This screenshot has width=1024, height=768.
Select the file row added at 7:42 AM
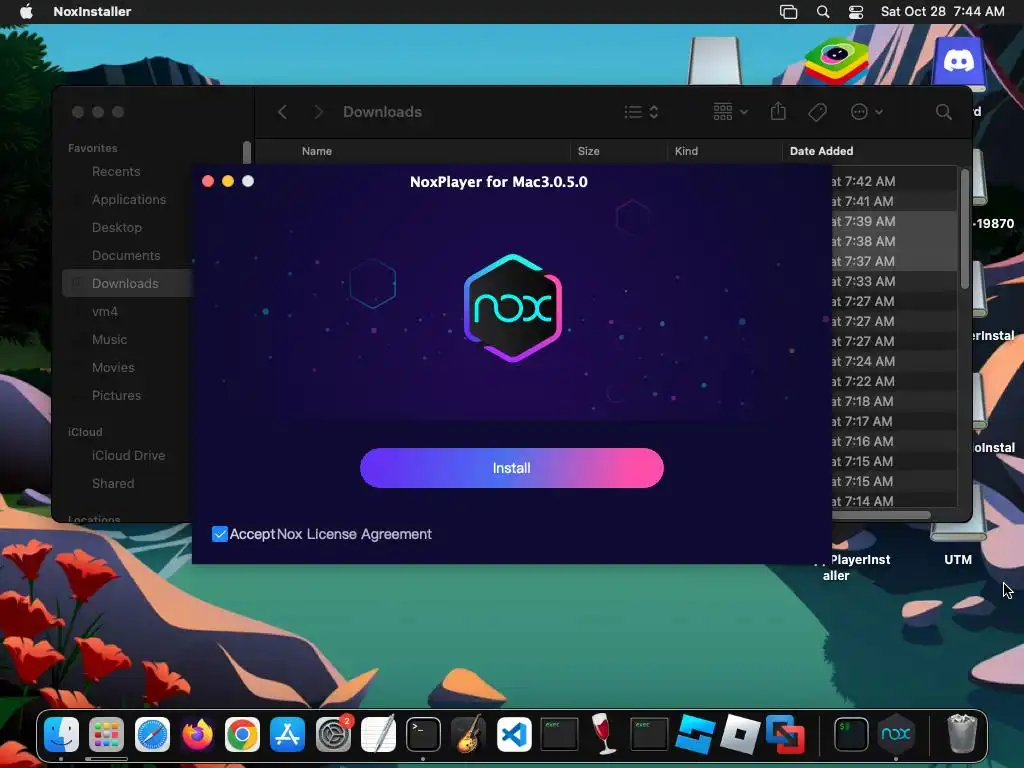[x=893, y=181]
